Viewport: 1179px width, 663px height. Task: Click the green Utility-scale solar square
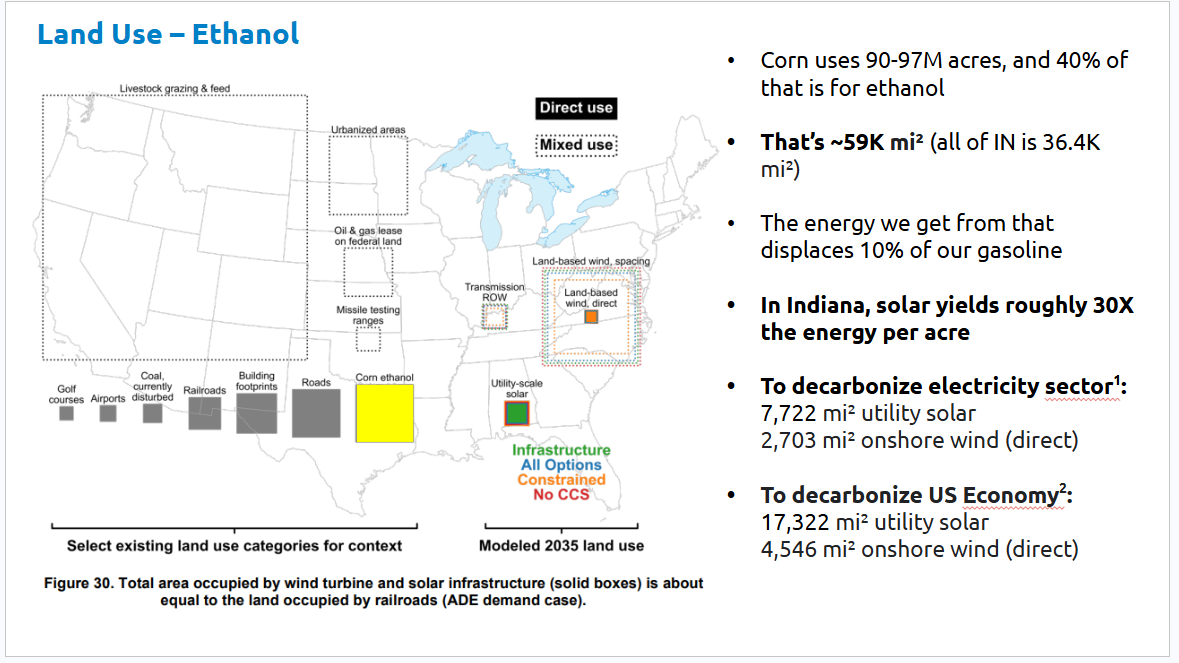[516, 412]
